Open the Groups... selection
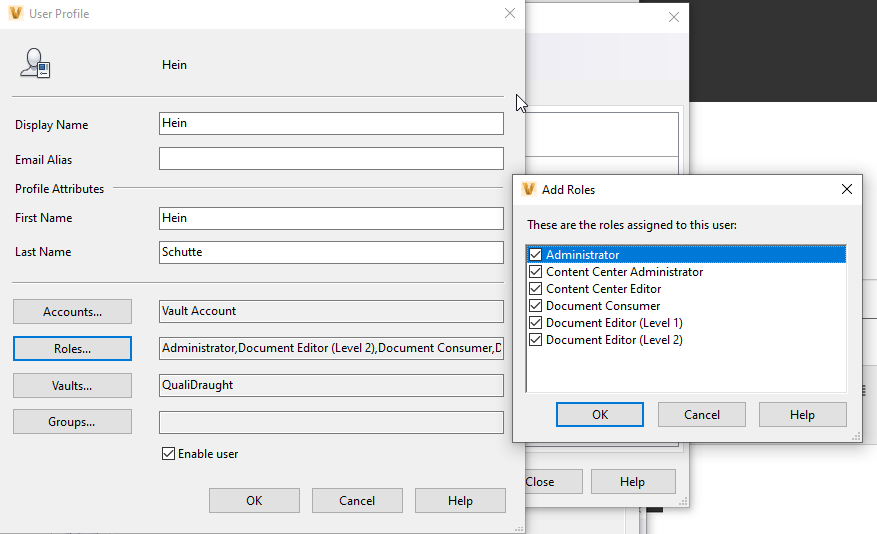877x534 pixels. pos(72,422)
